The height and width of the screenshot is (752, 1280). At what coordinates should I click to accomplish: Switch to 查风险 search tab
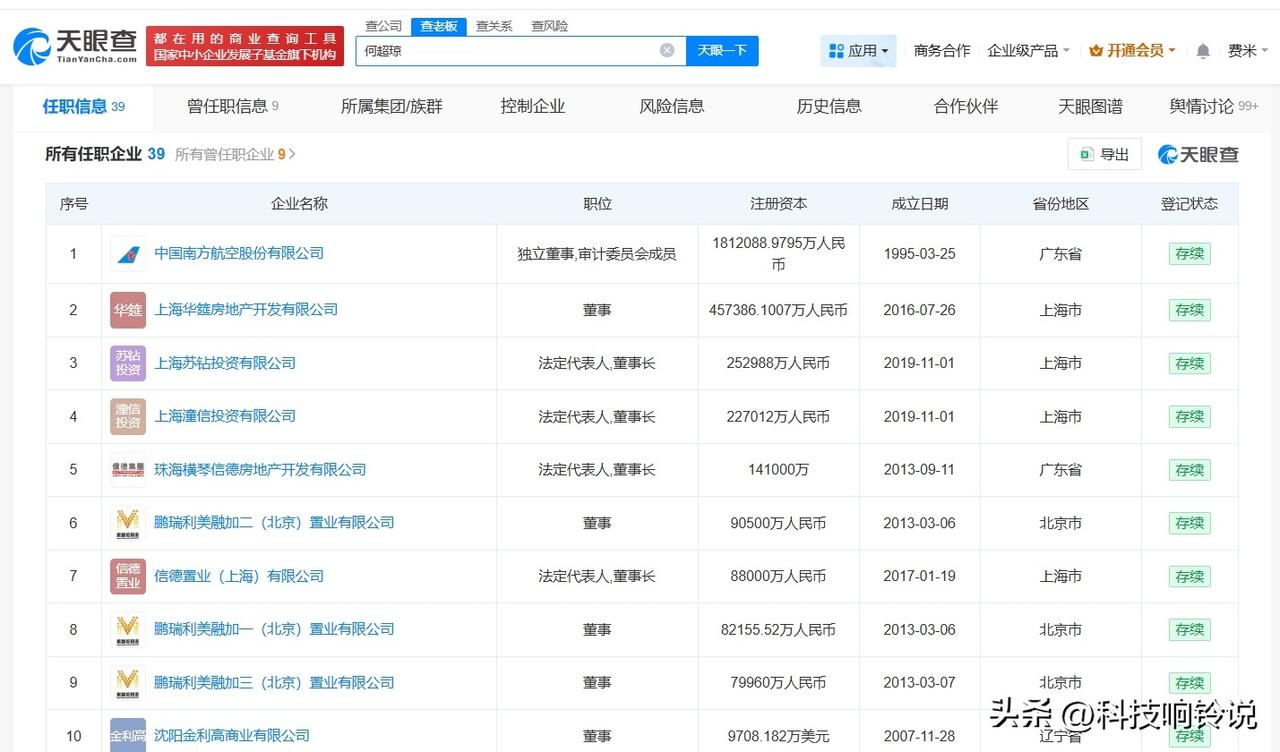[x=549, y=26]
